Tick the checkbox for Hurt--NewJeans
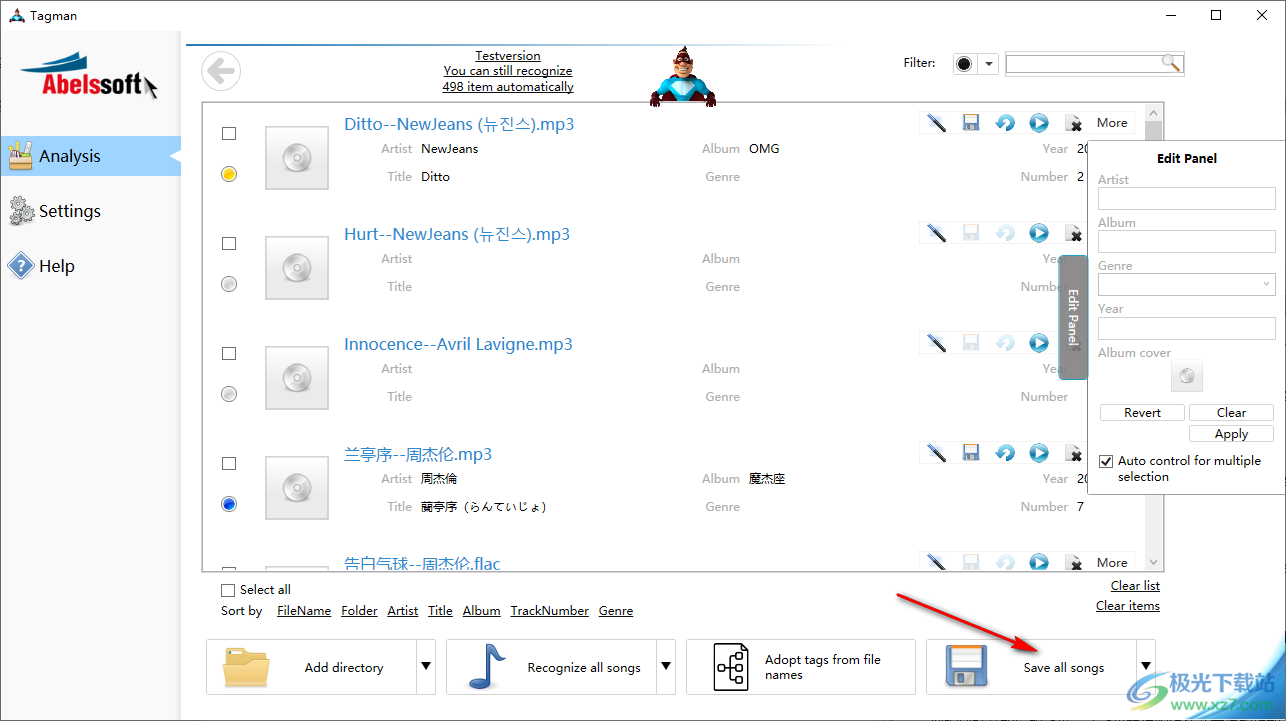1286x721 pixels. 229,243
